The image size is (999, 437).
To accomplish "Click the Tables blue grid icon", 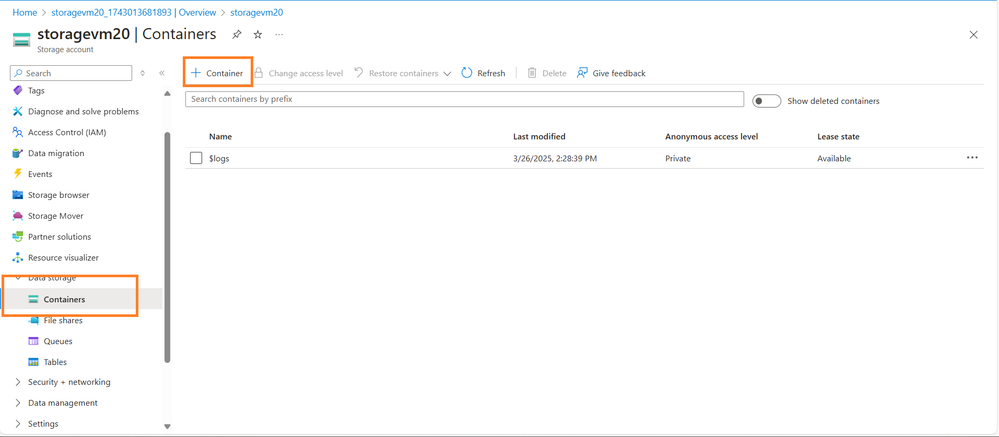I will tap(34, 362).
